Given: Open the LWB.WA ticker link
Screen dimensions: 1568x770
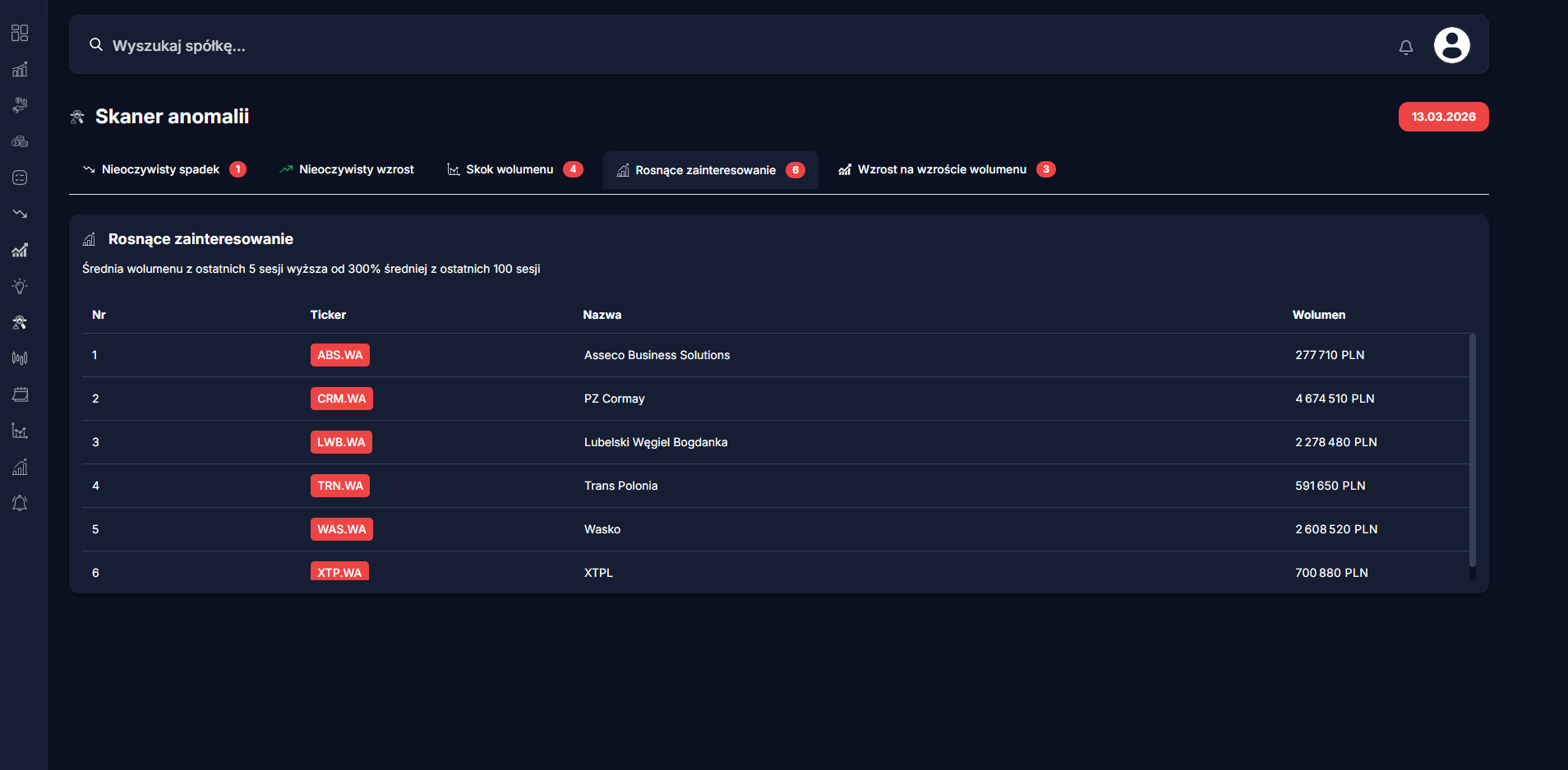Looking at the screenshot, I should click(x=341, y=442).
